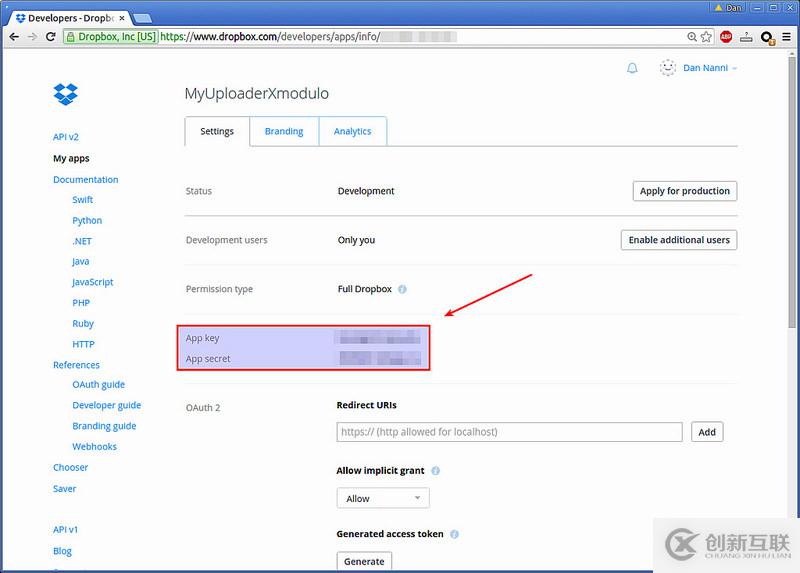Open JavaScript documentation link
Image resolution: width=800 pixels, height=573 pixels.
92,282
